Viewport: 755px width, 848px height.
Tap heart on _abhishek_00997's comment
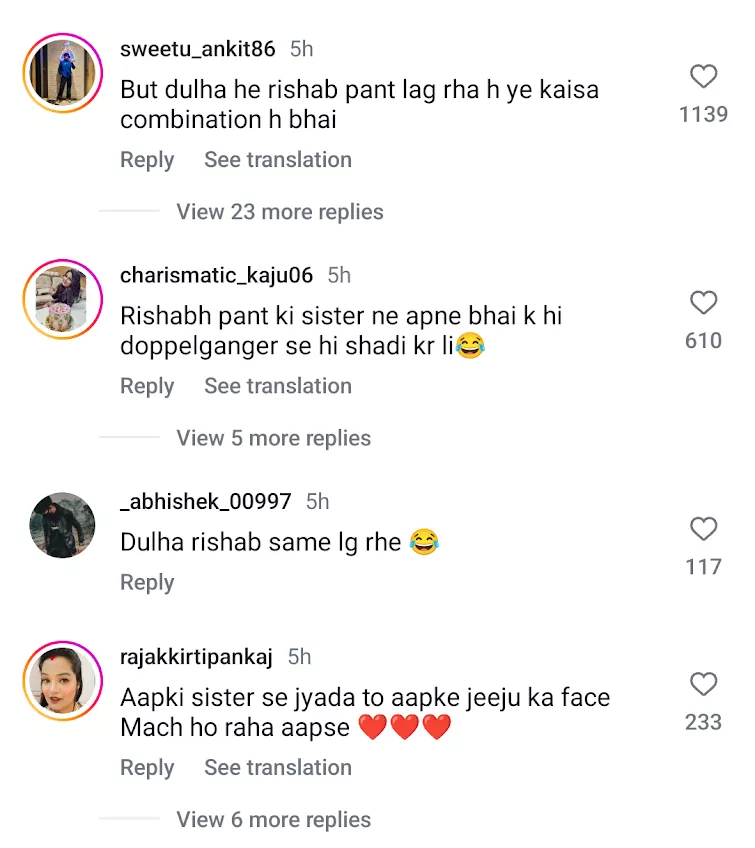(x=704, y=529)
